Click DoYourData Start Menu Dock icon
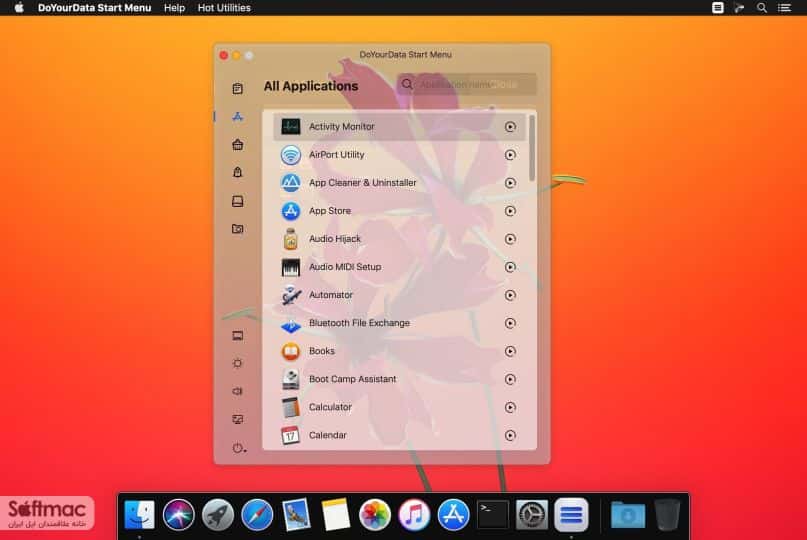The width and height of the screenshot is (807, 540). 571,514
